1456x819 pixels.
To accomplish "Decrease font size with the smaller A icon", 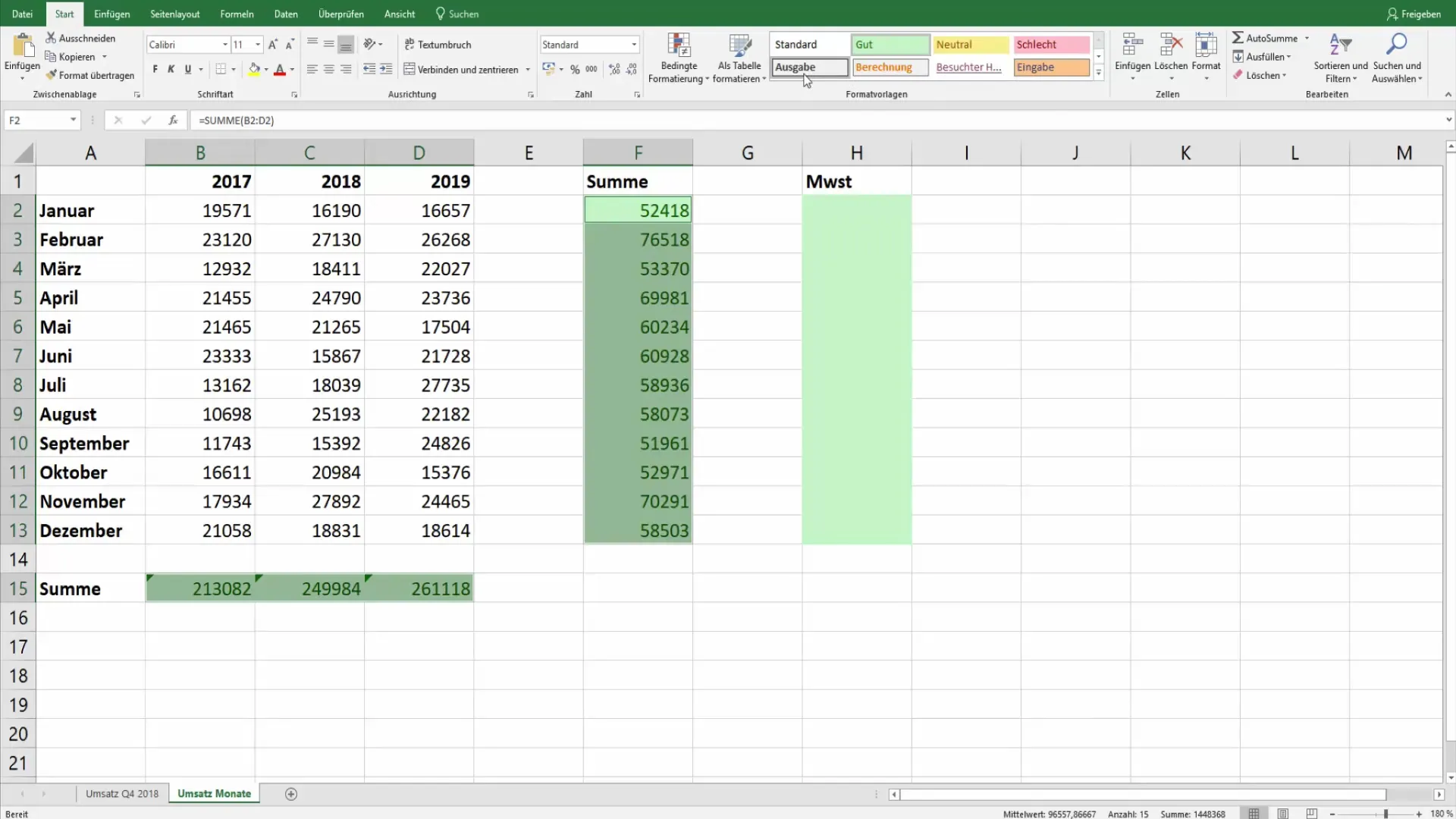I will point(290,45).
